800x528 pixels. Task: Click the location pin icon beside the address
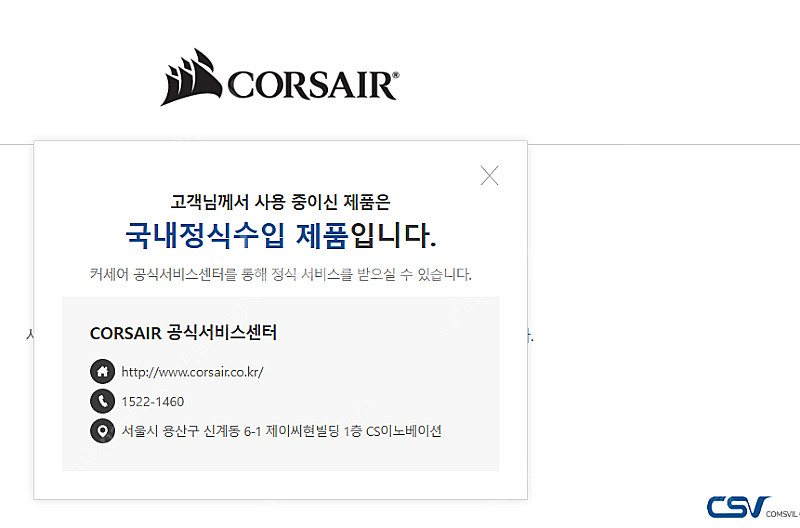[103, 431]
